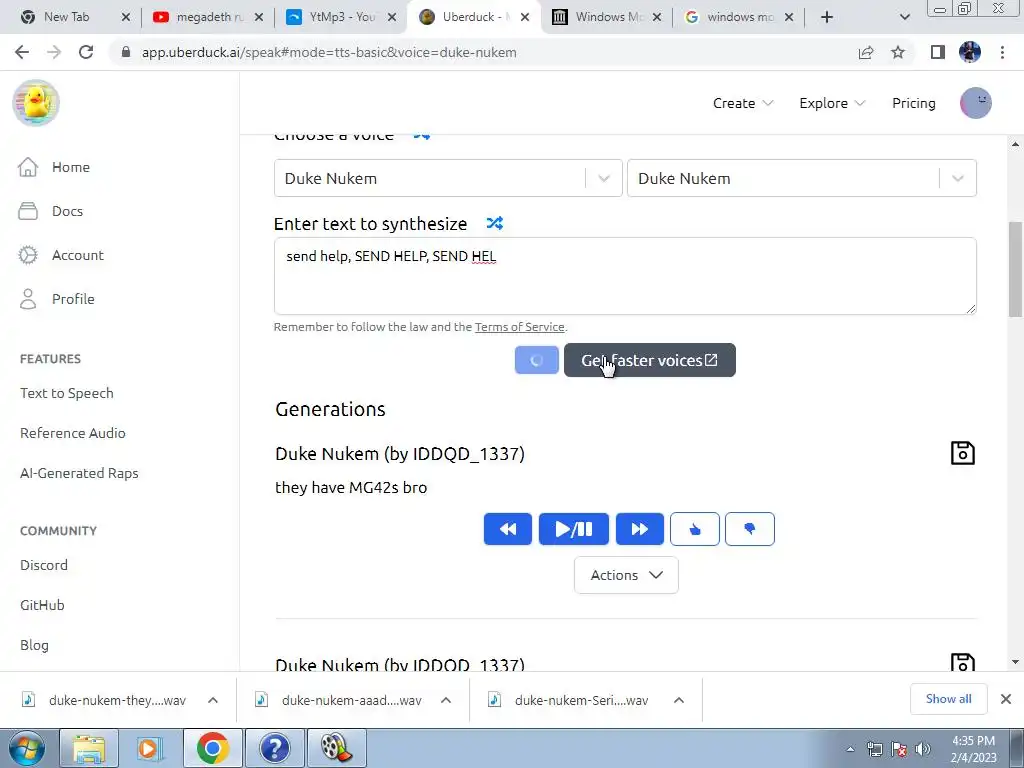The height and width of the screenshot is (768, 1024).
Task: Expand the second Duke Nukem voice dropdown
Action: pyautogui.click(x=957, y=178)
